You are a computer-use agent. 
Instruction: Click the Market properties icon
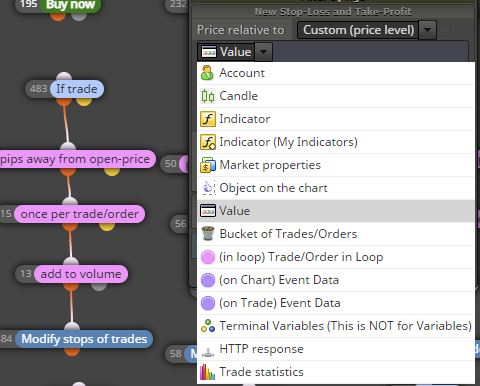[x=208, y=165]
